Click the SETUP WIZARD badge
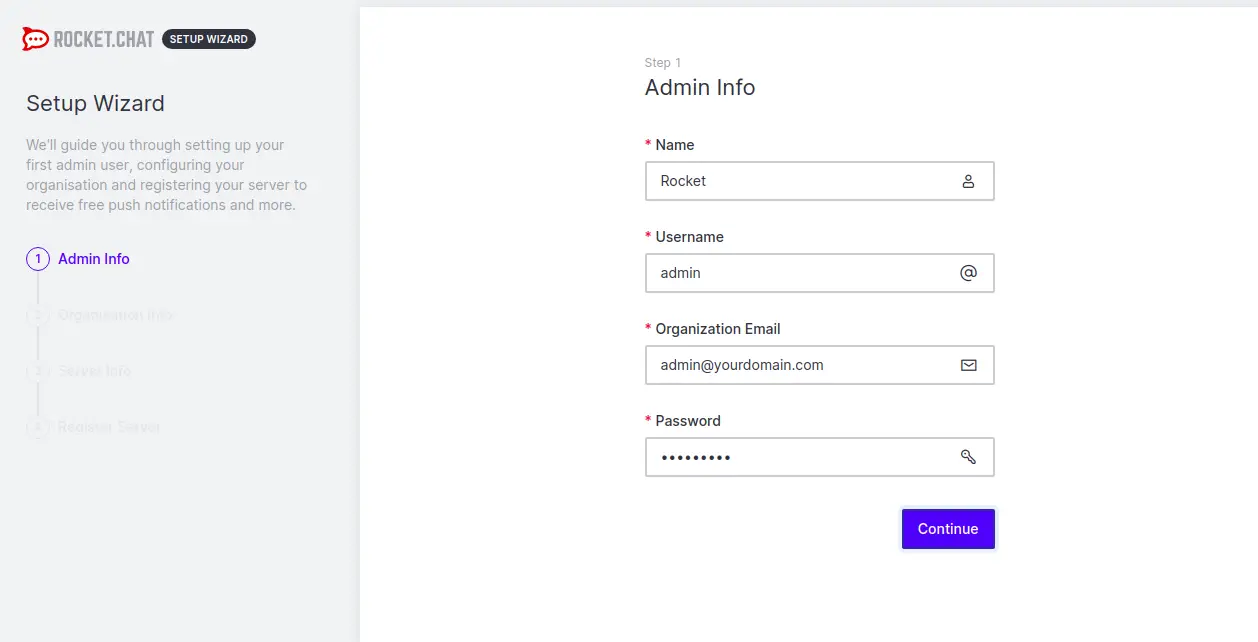This screenshot has height=642, width=1258. 209,39
